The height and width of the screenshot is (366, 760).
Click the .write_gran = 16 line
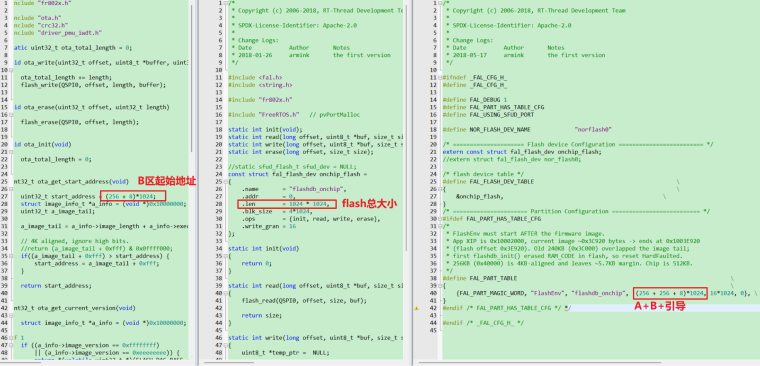tap(269, 226)
